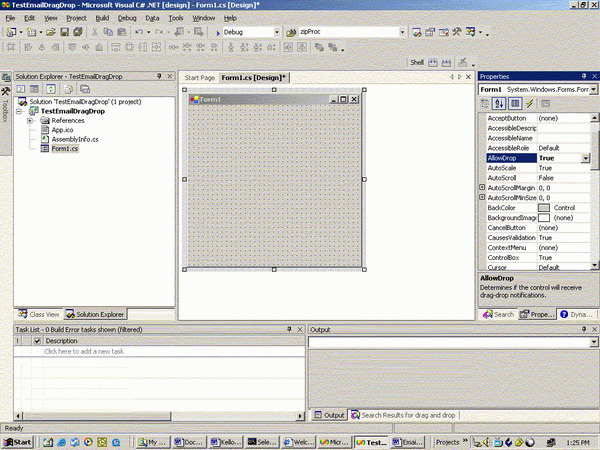Click the Paste clipboard icon
The image size is (600, 450).
(122, 32)
